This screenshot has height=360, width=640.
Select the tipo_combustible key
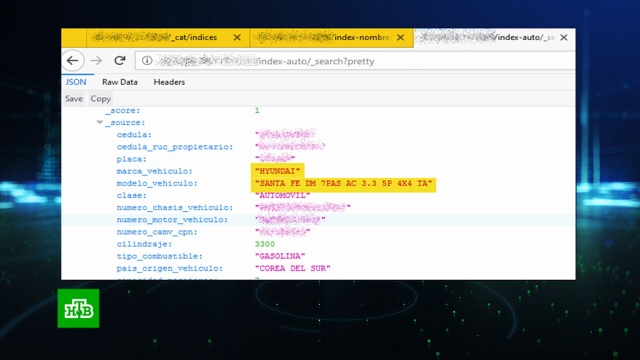159,256
